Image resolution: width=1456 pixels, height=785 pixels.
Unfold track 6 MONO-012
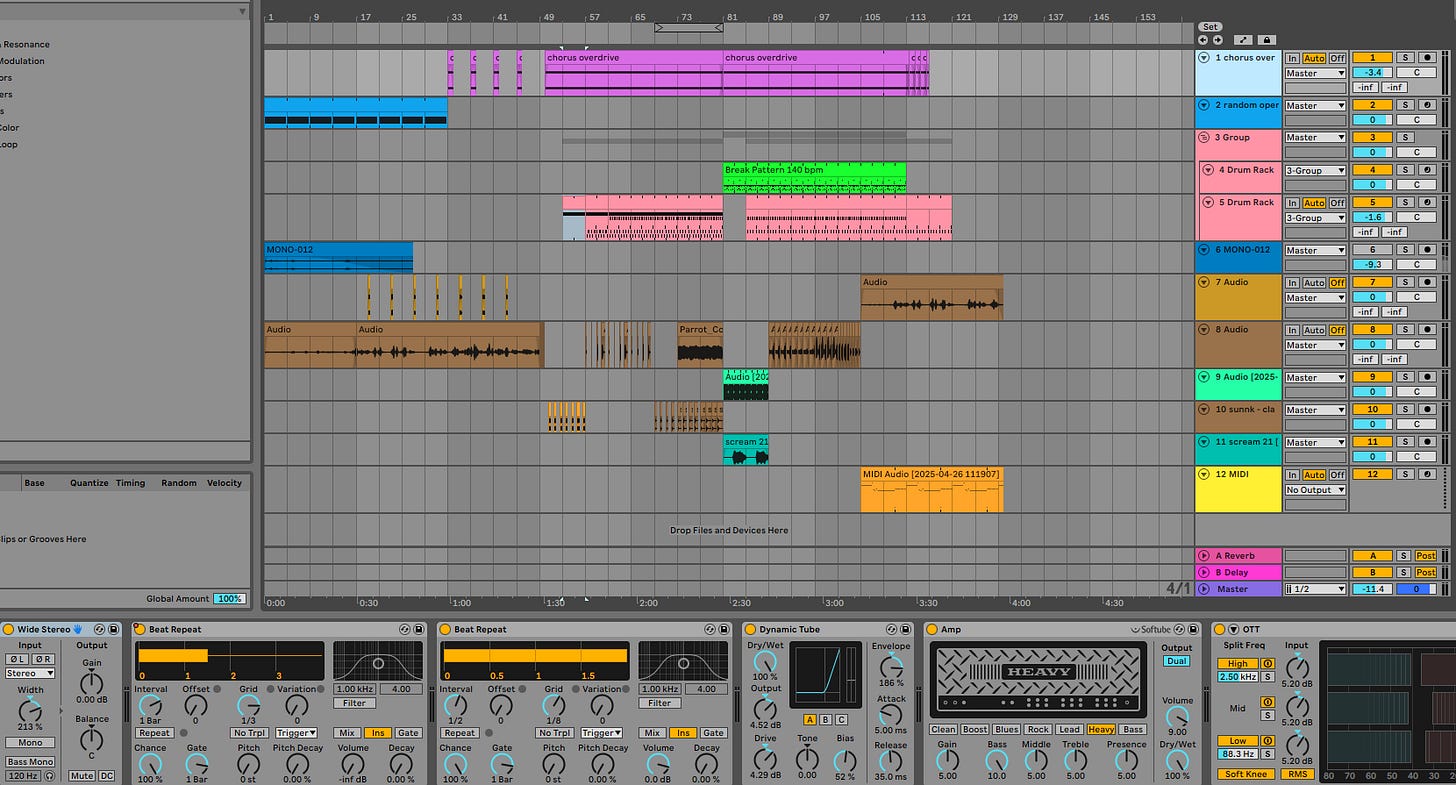[x=1204, y=250]
